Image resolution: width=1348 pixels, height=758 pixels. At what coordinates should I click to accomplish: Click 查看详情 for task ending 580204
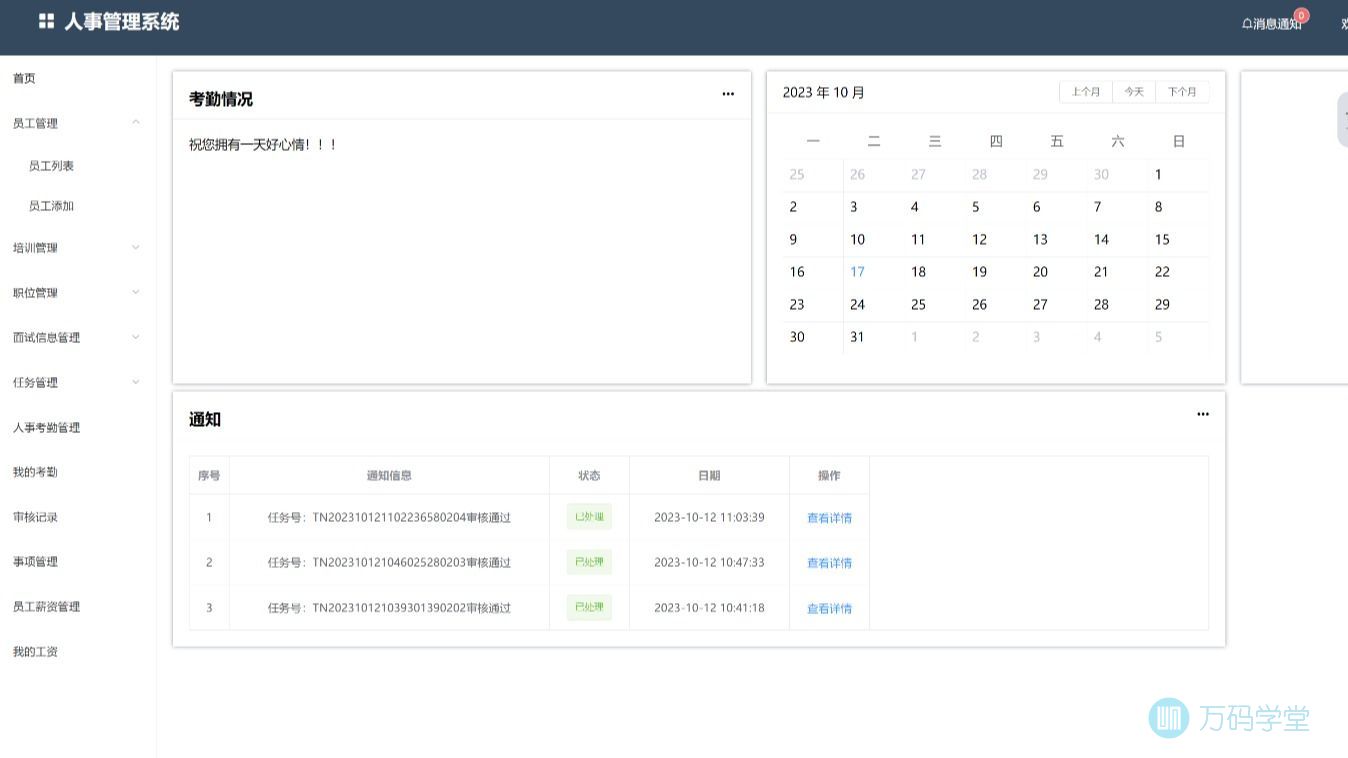pos(829,518)
